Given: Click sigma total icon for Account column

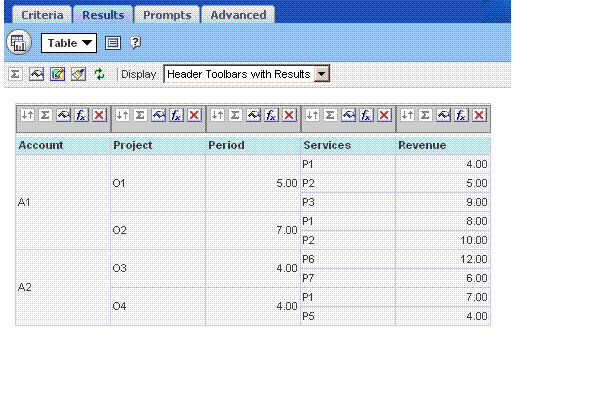Looking at the screenshot, I should [45, 115].
